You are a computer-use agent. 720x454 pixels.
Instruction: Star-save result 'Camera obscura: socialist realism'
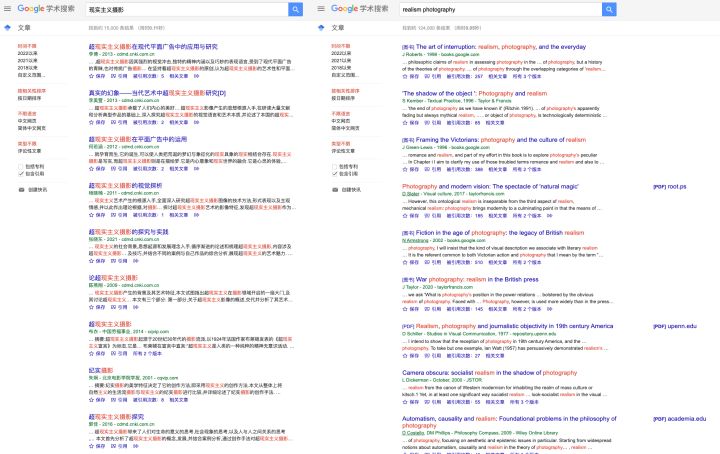tap(405, 402)
